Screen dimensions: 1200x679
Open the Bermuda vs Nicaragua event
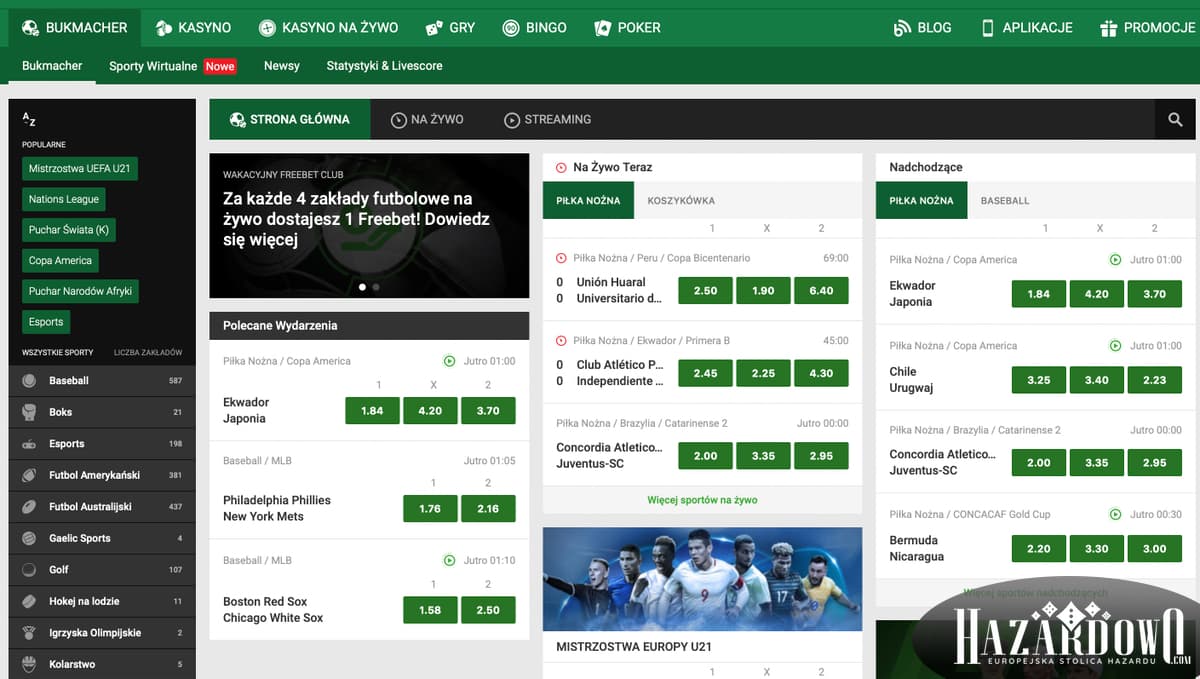(916, 549)
